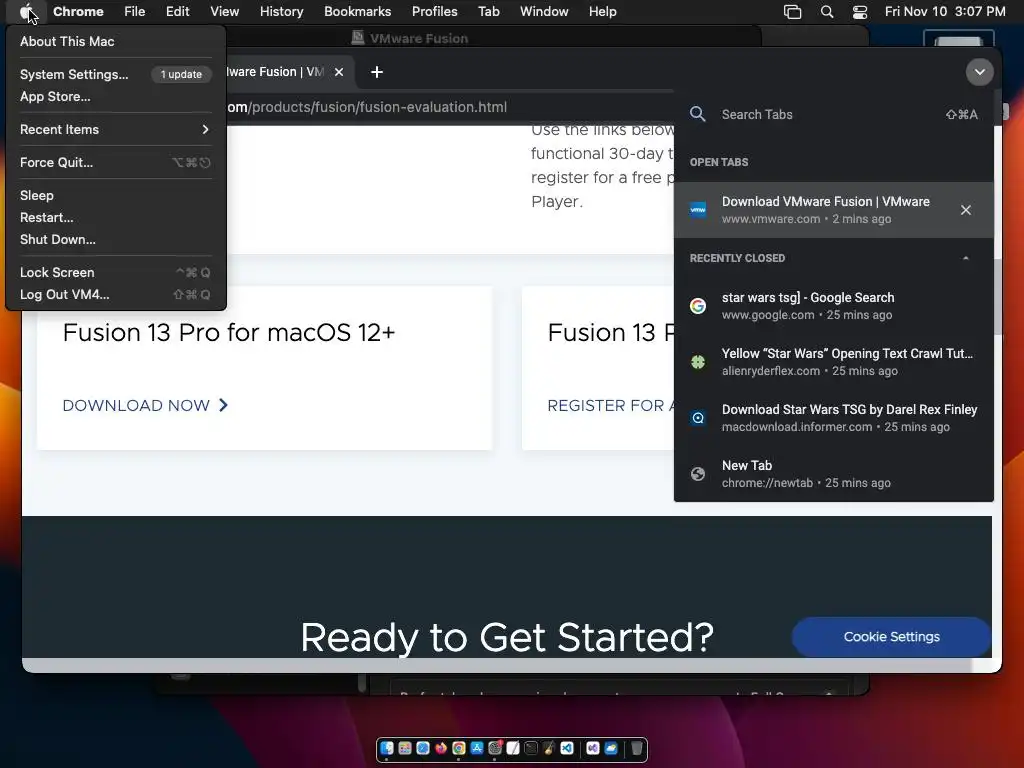Select Shut Down from Apple menu
1024x768 pixels.
click(115, 239)
